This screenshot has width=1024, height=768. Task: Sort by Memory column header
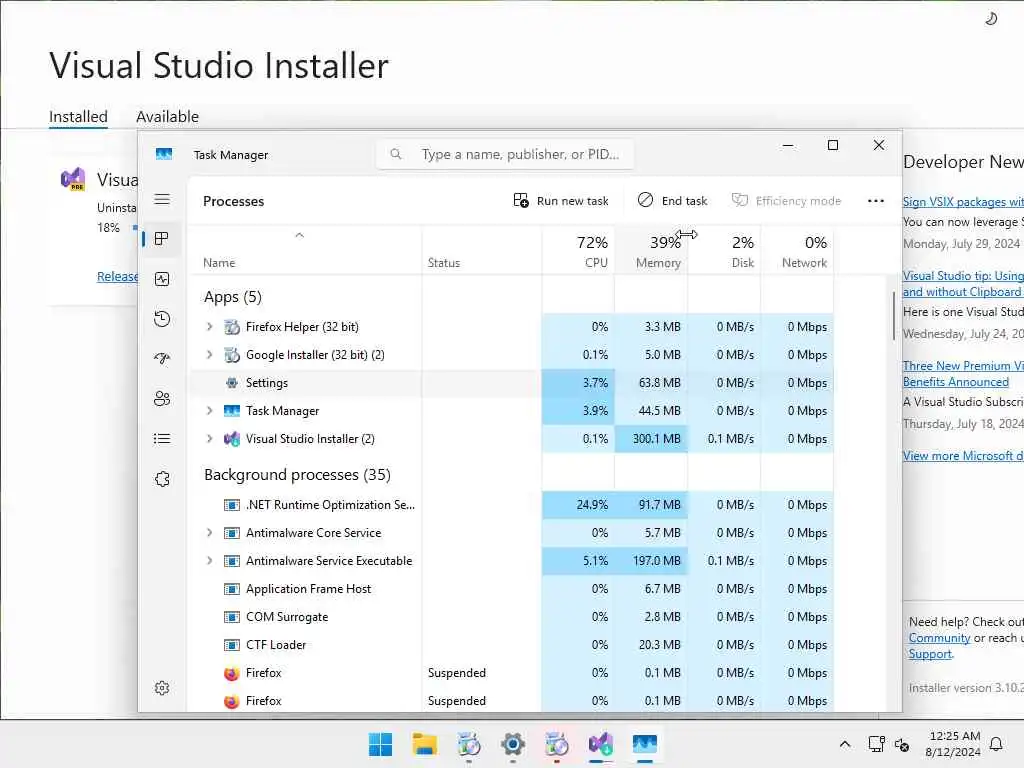click(651, 251)
